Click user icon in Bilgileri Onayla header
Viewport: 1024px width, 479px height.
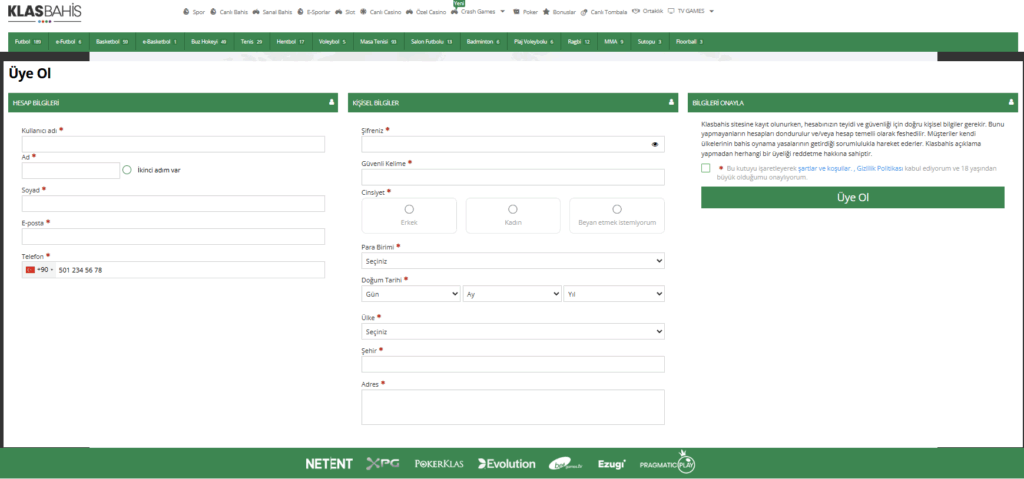point(1012,103)
